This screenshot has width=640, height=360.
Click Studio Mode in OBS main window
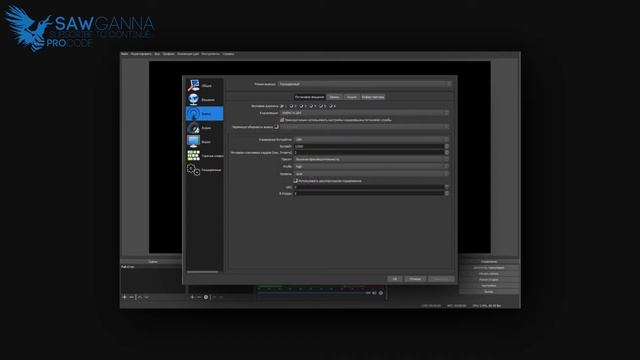point(489,280)
